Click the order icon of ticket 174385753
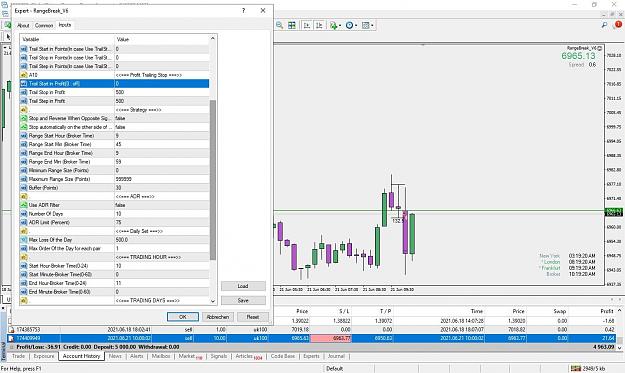 click(11, 330)
